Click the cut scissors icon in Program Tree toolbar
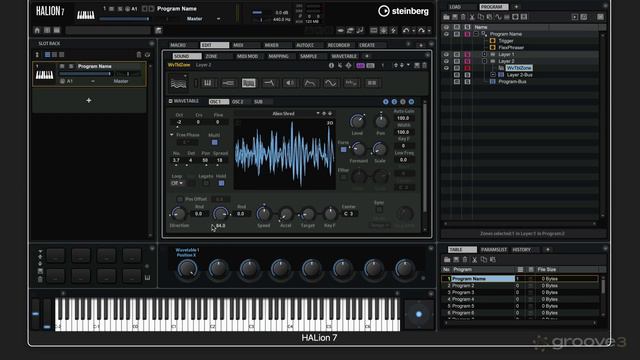 472,17
